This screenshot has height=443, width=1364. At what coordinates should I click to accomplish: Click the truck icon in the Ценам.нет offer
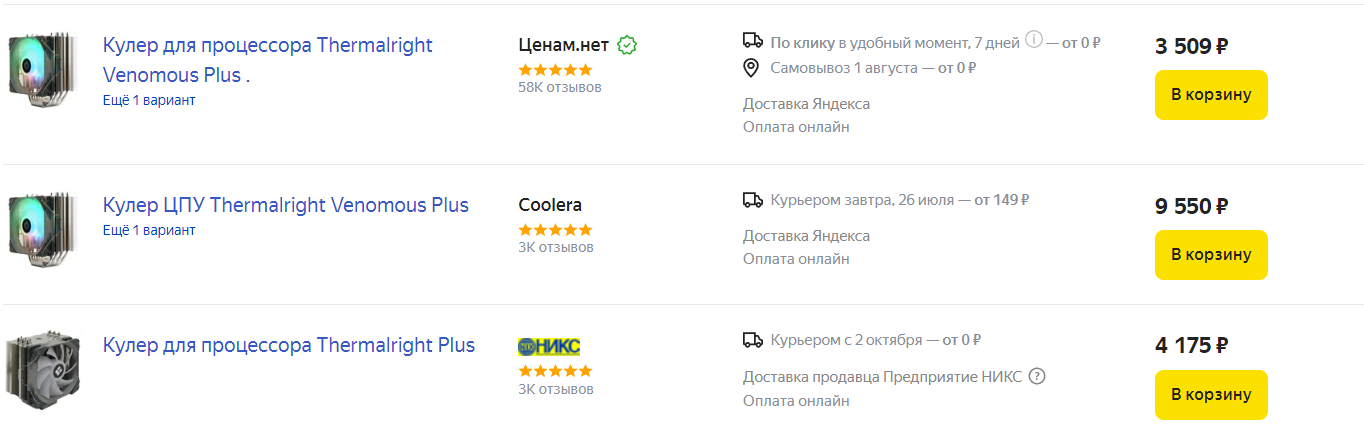click(x=753, y=41)
